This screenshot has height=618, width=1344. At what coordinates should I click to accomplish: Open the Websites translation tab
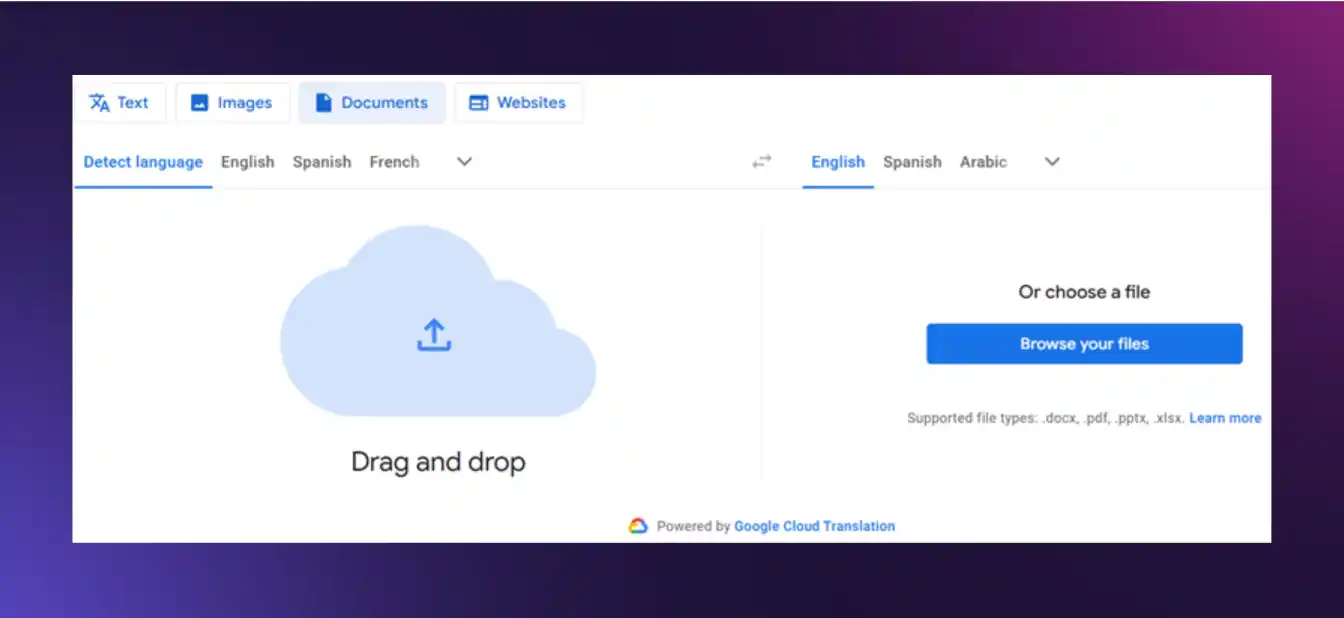point(518,103)
